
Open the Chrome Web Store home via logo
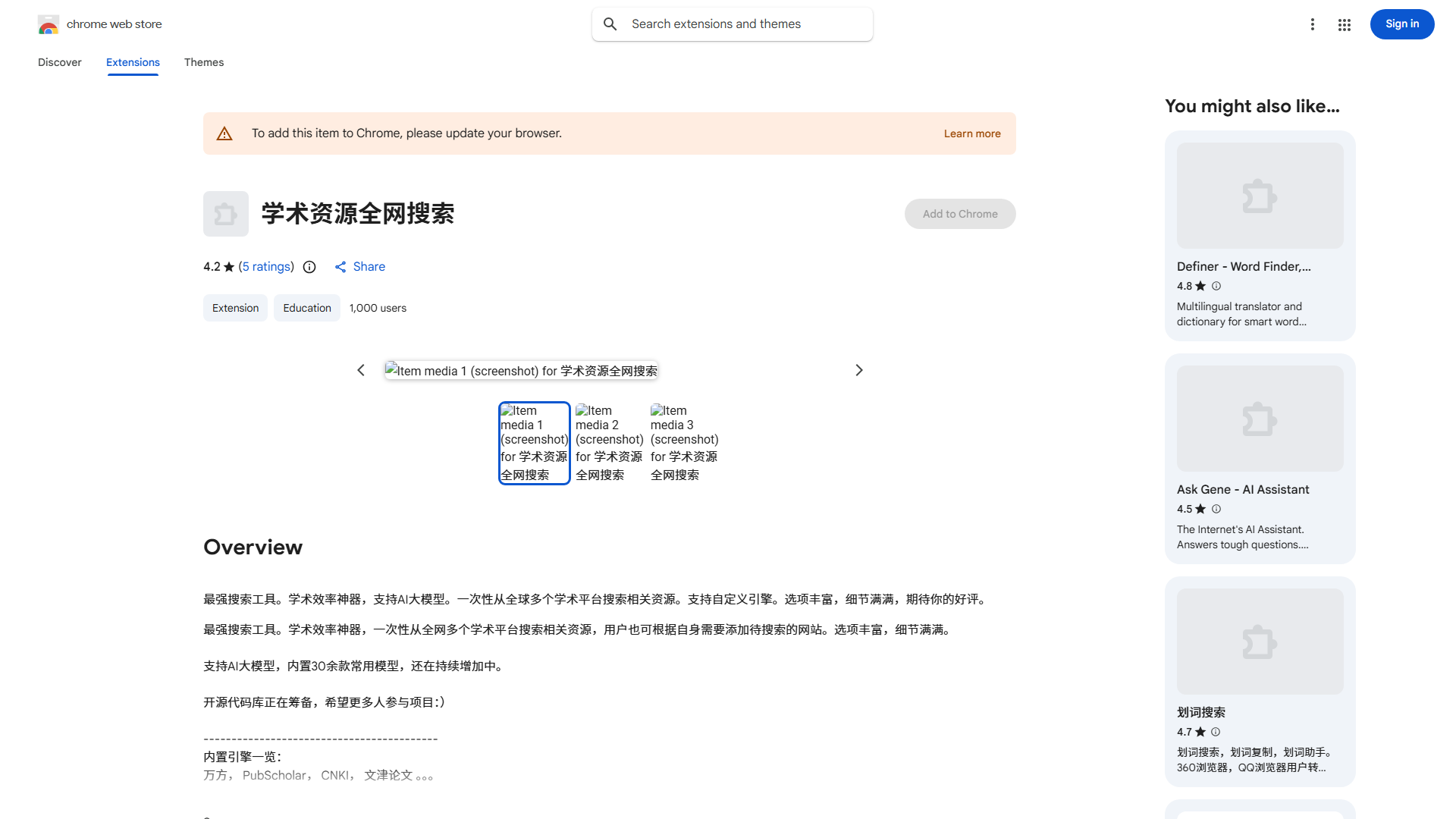click(x=49, y=24)
